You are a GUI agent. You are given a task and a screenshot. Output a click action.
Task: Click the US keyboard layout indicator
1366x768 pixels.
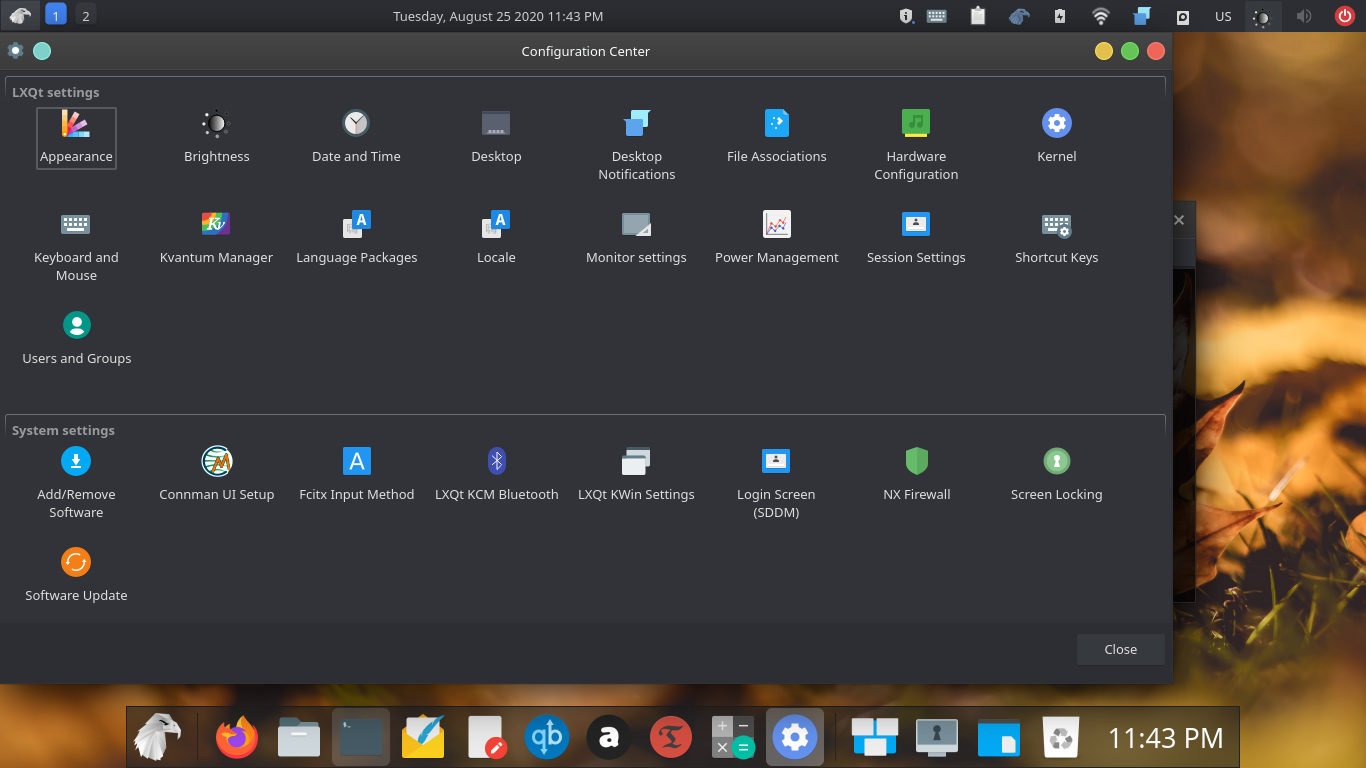click(1223, 16)
